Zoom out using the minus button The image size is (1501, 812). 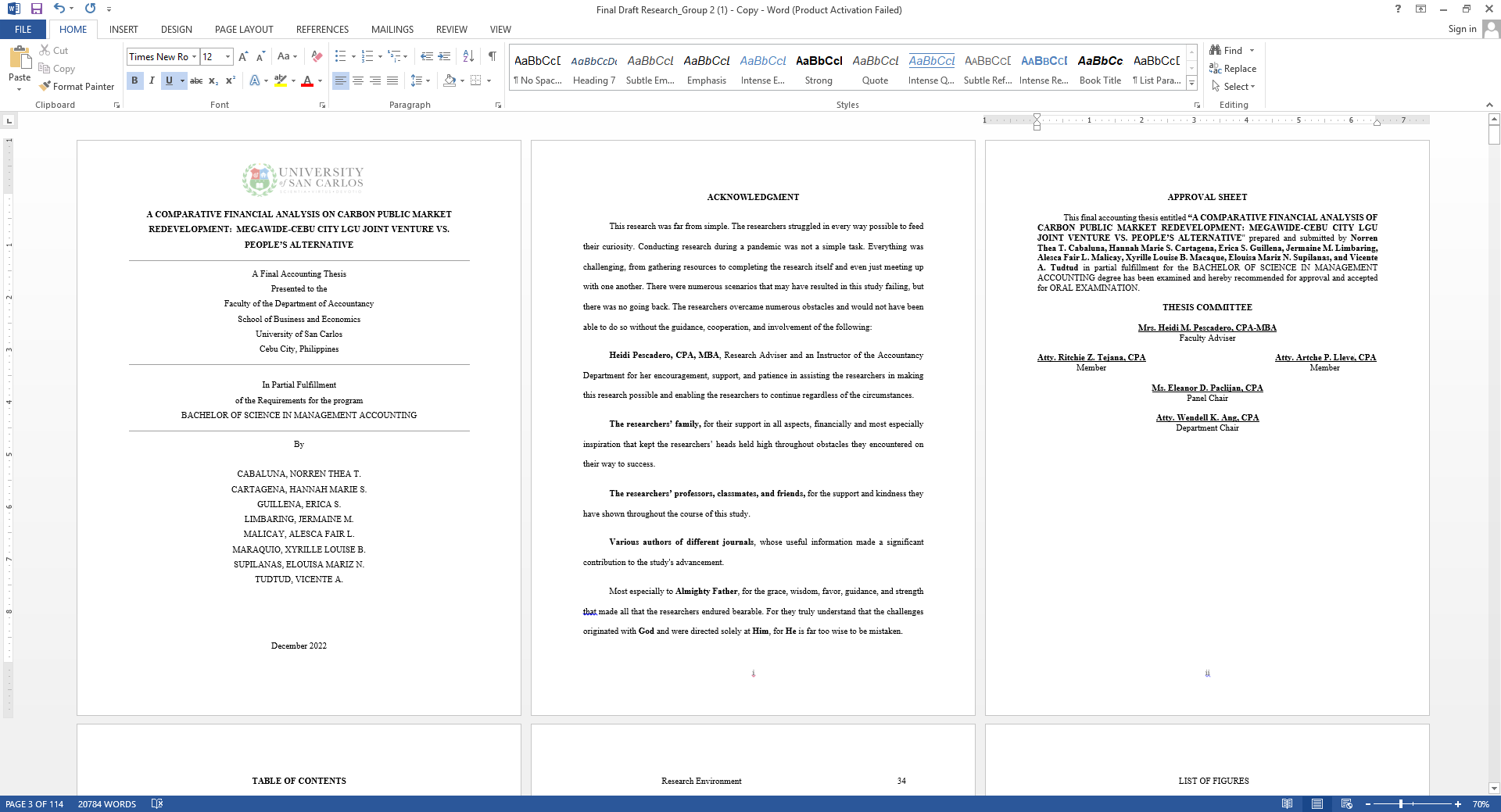pos(1368,804)
